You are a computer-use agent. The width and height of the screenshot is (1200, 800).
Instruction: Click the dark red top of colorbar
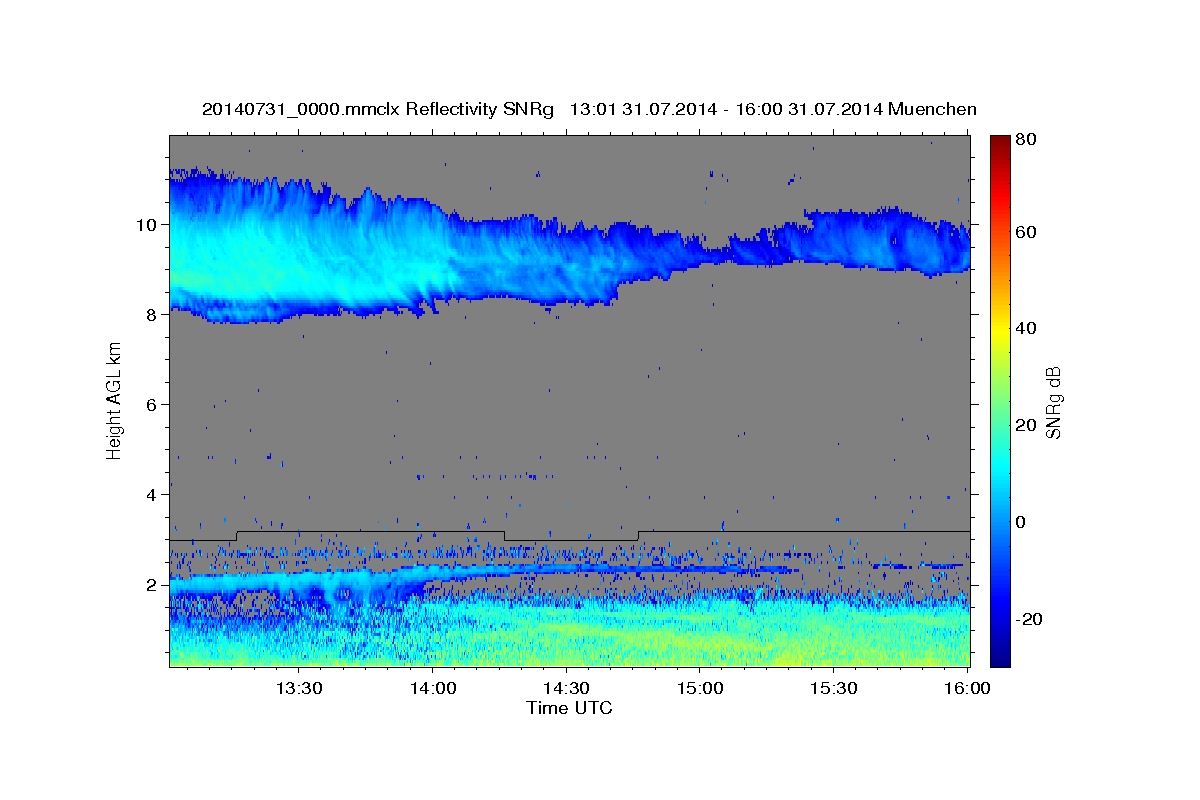pyautogui.click(x=1000, y=142)
